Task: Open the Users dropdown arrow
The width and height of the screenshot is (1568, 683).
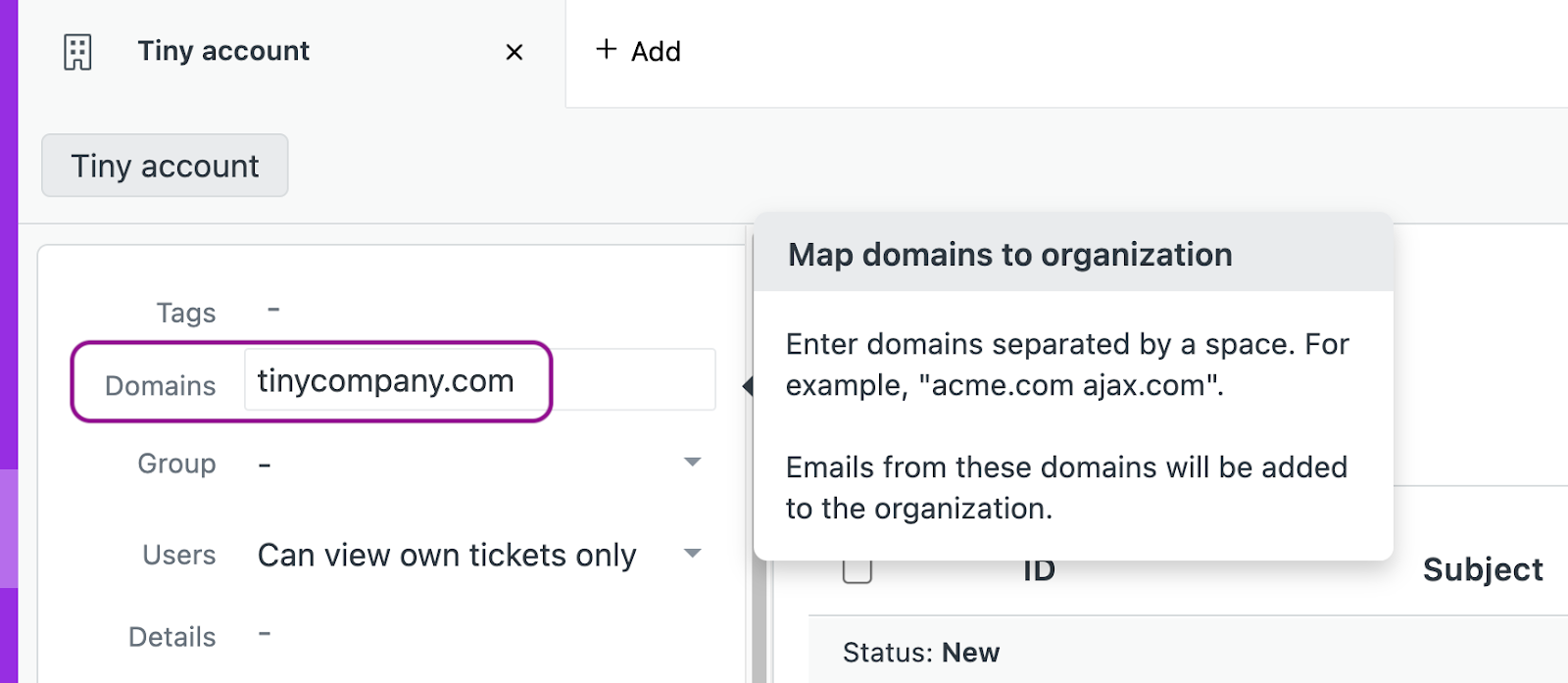Action: (x=693, y=554)
